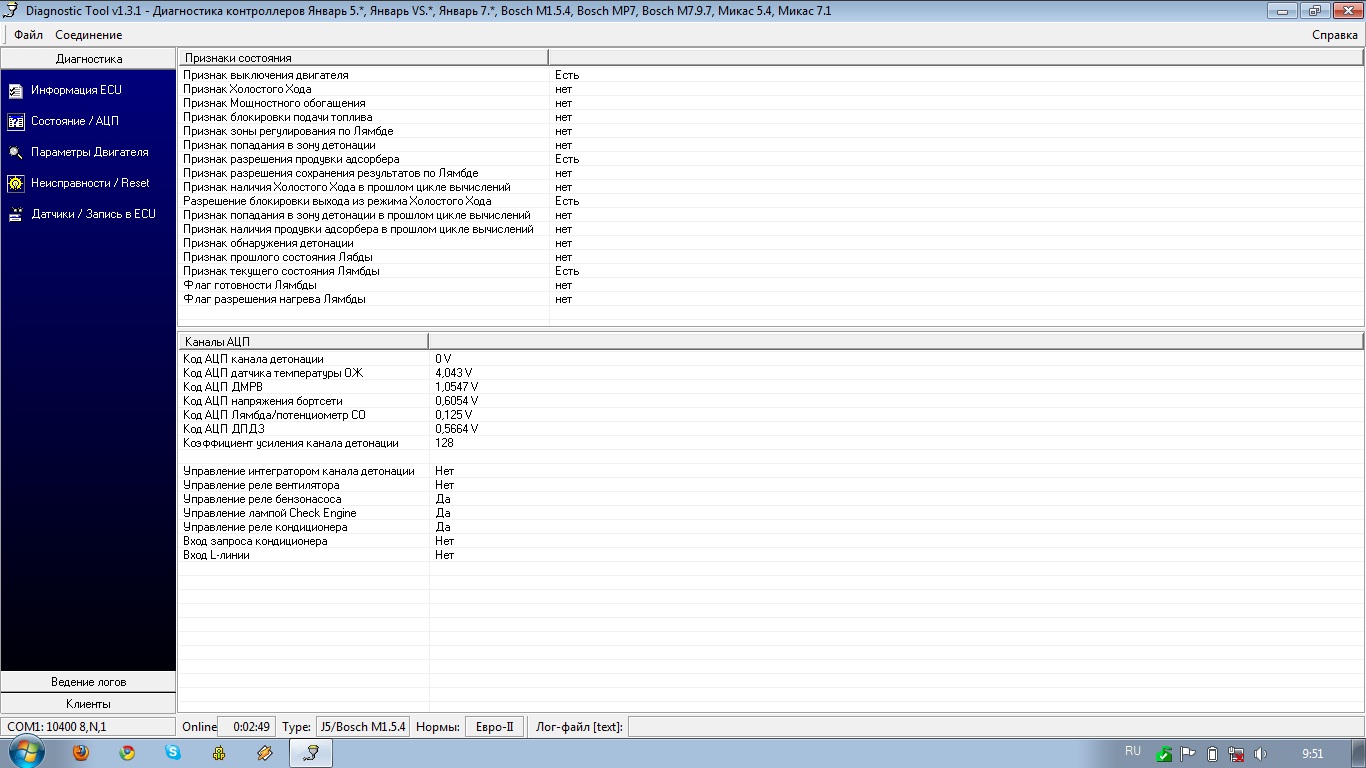Select row Вход L-линии
The image size is (1366, 768).
coord(771,555)
